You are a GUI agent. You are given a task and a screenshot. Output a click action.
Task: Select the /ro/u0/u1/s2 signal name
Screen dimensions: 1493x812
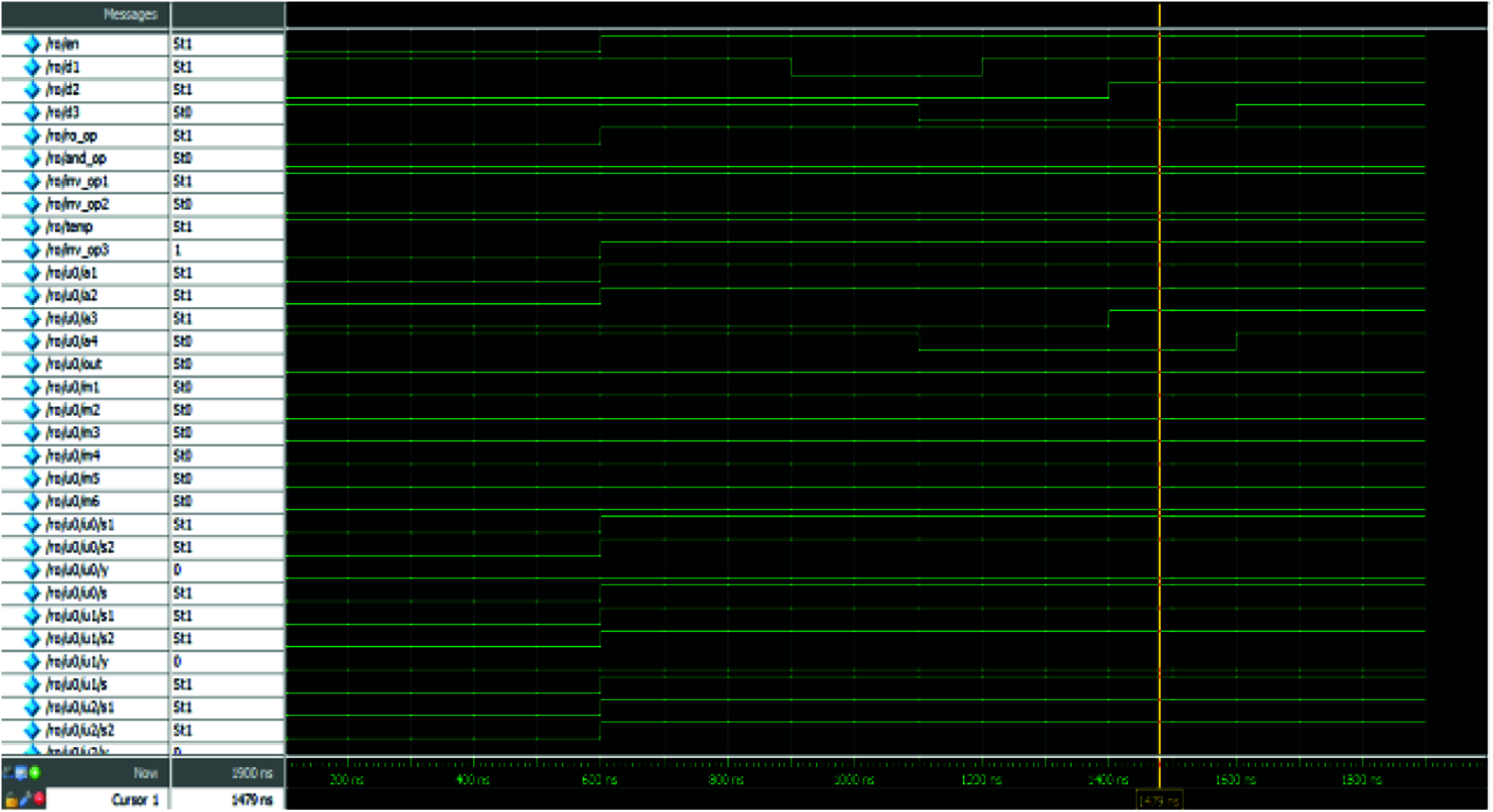click(80, 639)
